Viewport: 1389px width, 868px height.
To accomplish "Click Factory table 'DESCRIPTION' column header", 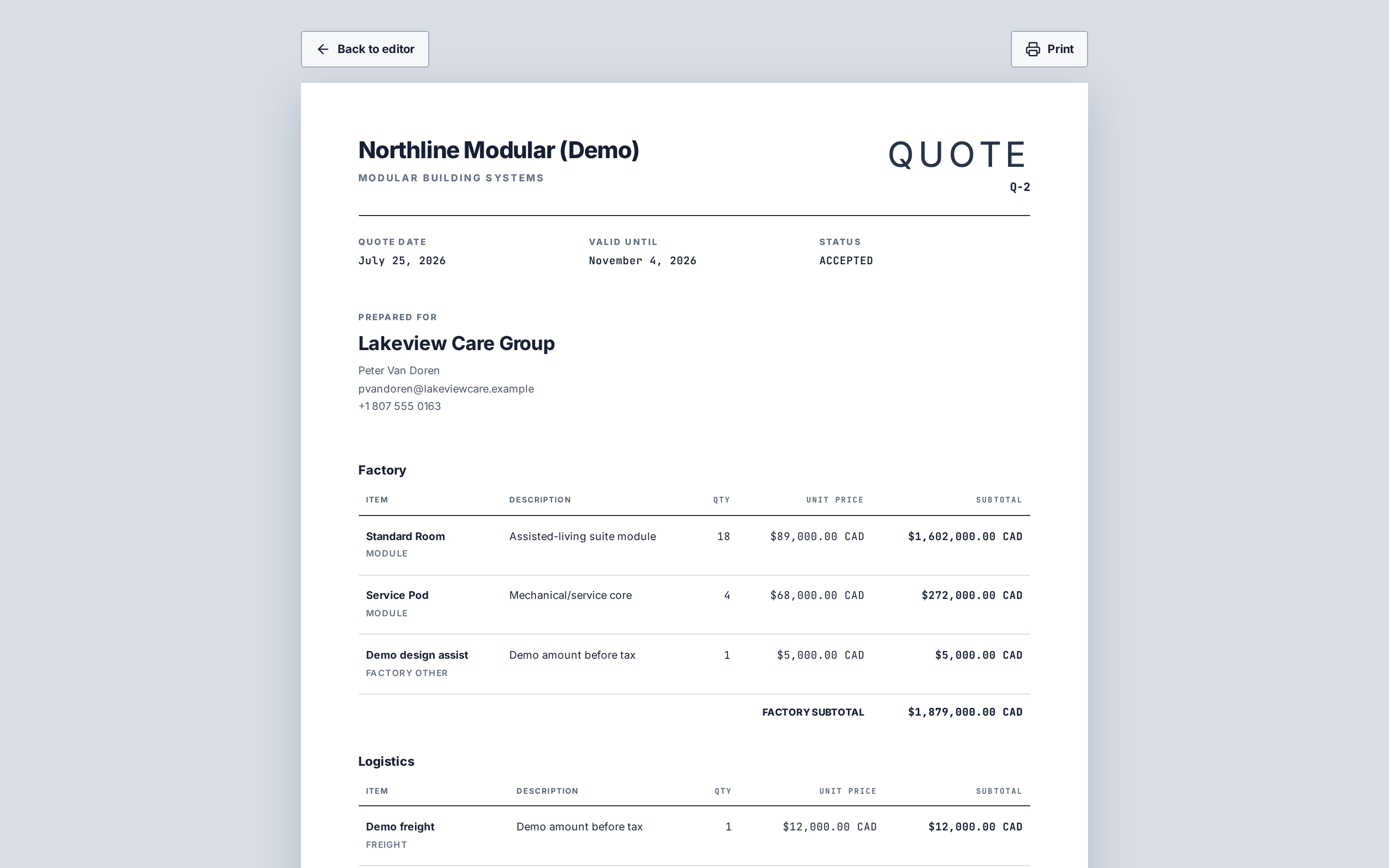I will coord(540,500).
